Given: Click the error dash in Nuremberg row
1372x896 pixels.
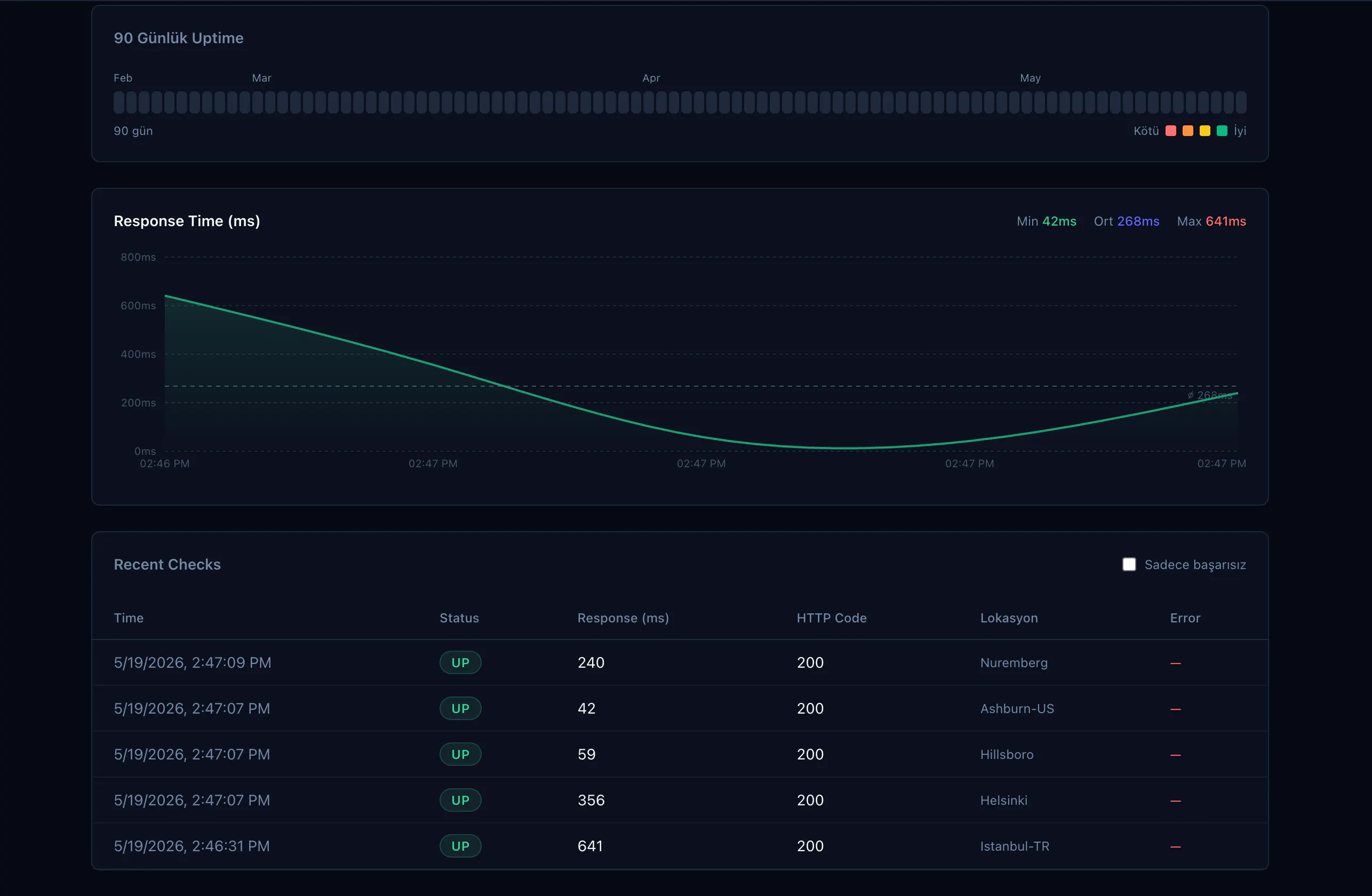Looking at the screenshot, I should [1175, 663].
